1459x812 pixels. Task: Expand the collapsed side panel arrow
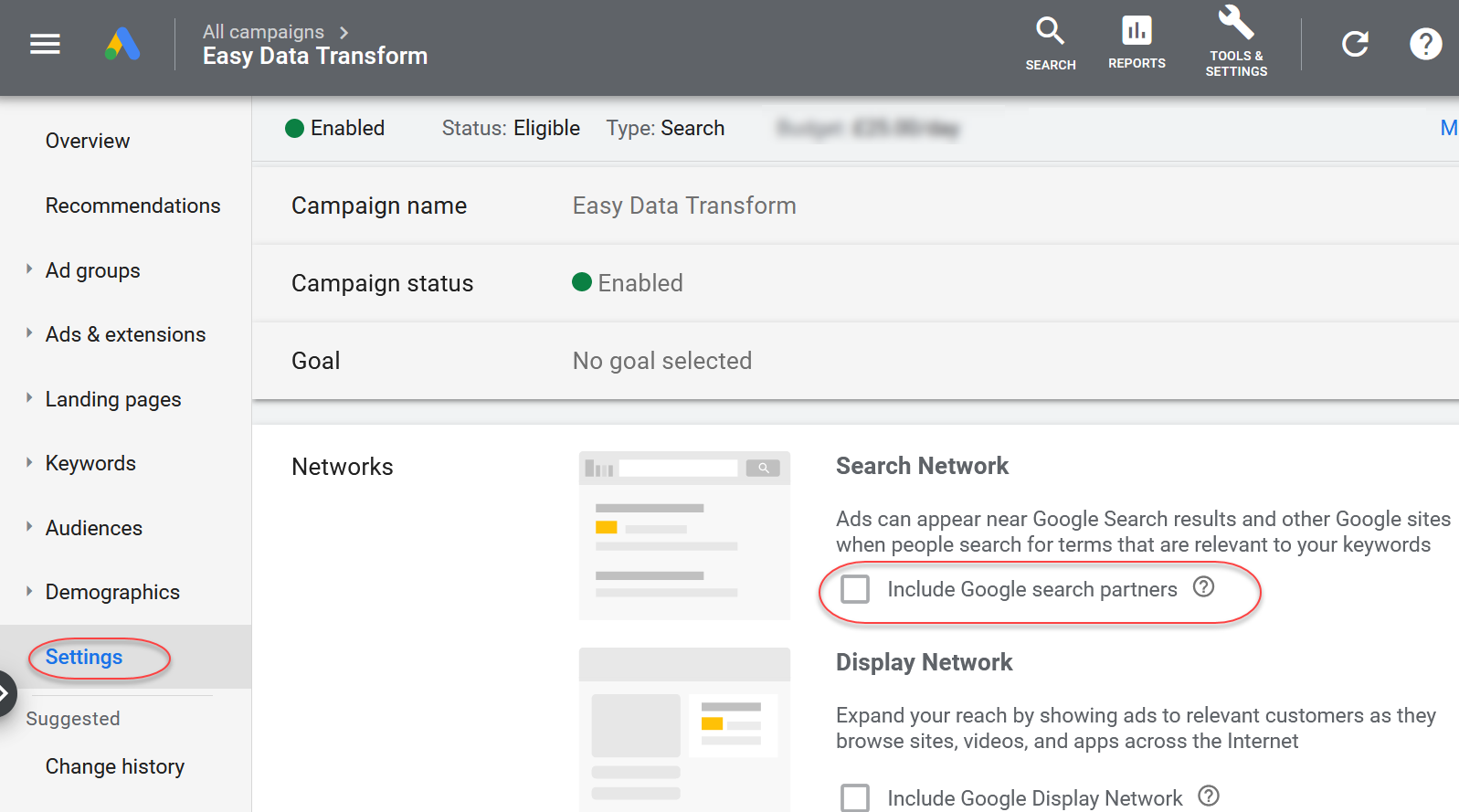5,694
